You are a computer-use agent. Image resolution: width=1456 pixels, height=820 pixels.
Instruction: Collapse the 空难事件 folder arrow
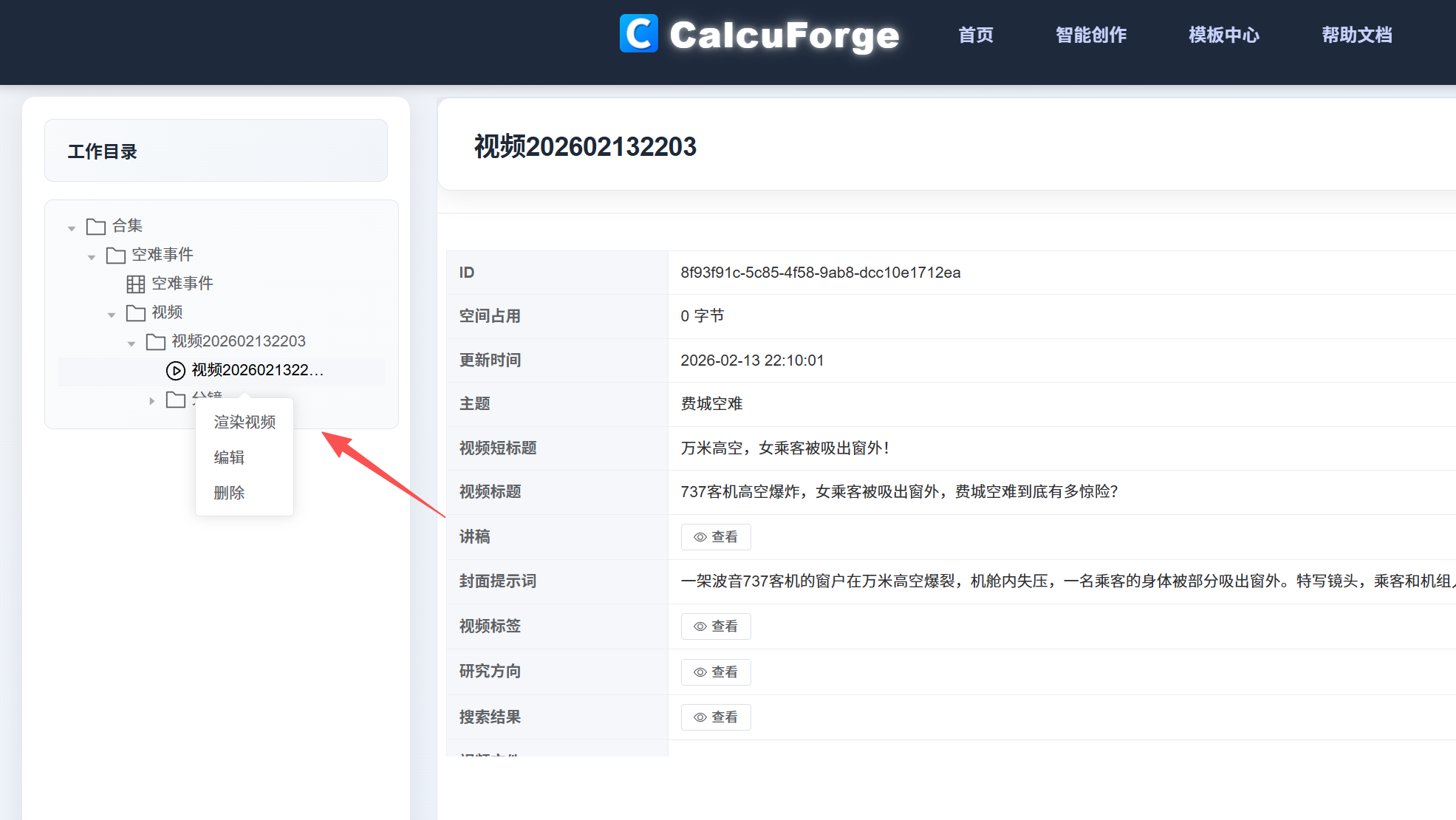point(92,256)
